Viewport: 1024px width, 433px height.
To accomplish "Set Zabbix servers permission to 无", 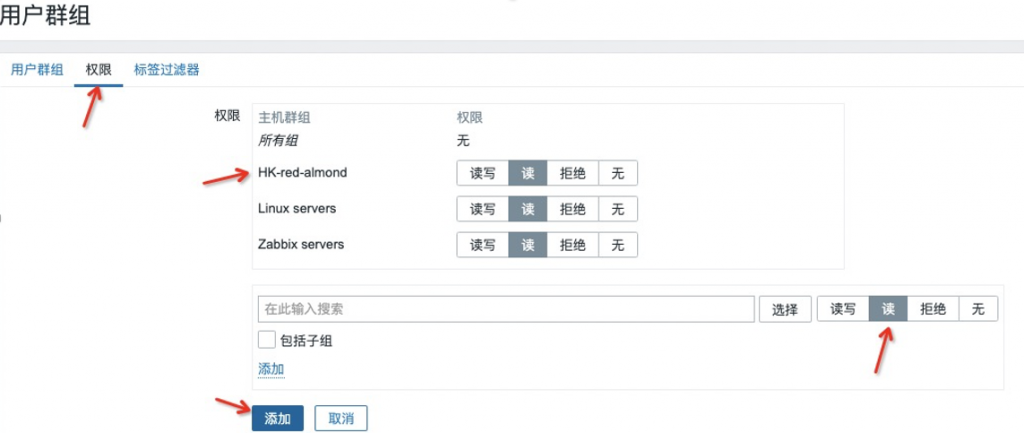I will point(618,245).
